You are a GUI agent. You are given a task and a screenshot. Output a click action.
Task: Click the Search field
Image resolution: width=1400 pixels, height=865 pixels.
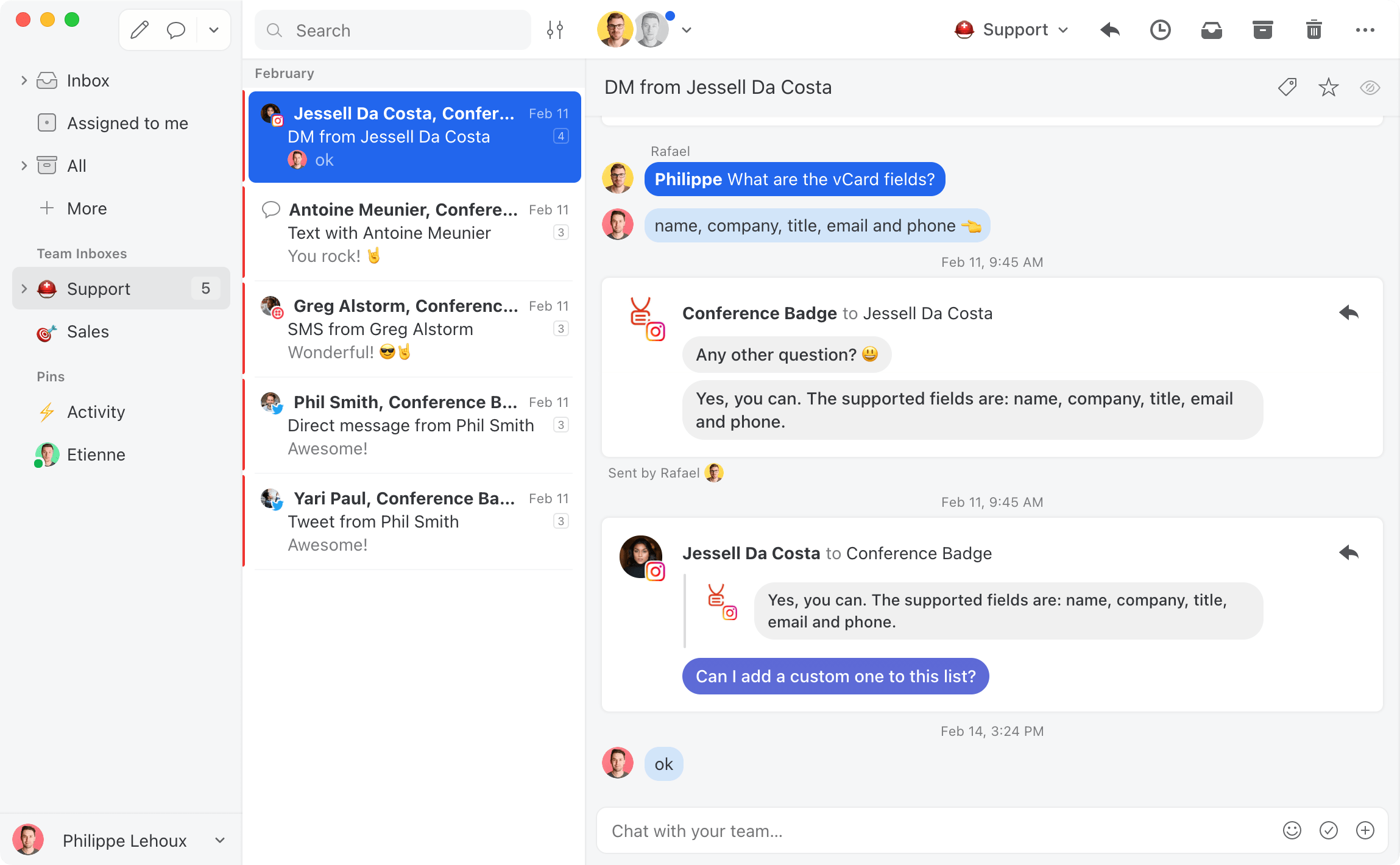coord(393,30)
